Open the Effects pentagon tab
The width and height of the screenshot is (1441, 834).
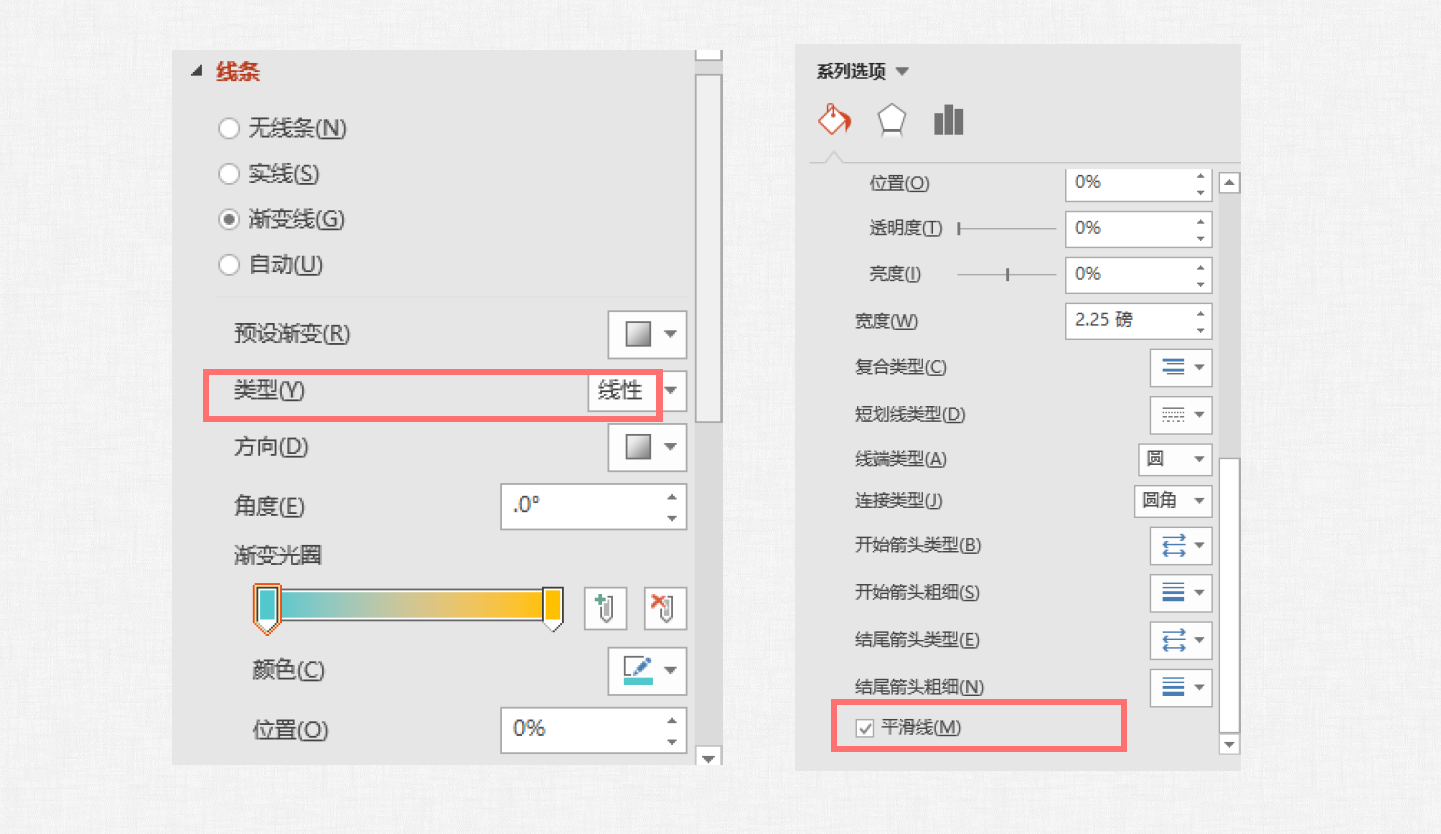click(x=891, y=121)
